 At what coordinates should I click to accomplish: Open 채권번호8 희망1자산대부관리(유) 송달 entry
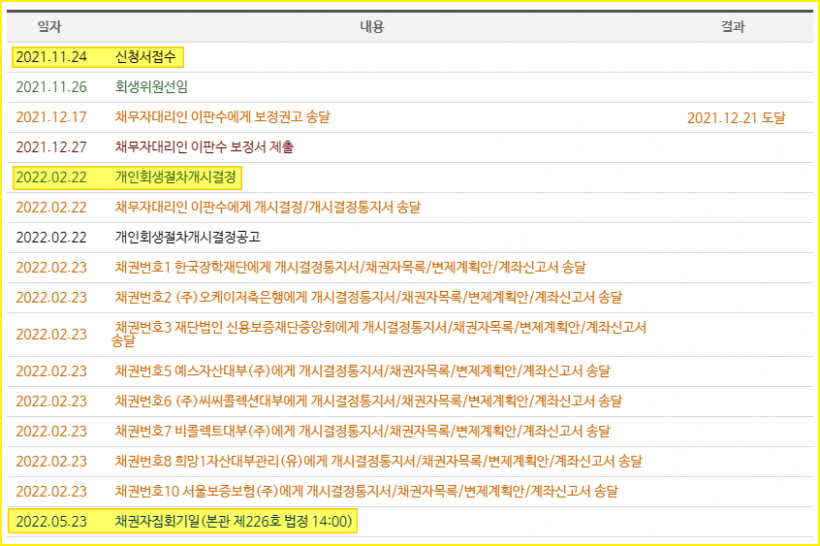point(379,461)
